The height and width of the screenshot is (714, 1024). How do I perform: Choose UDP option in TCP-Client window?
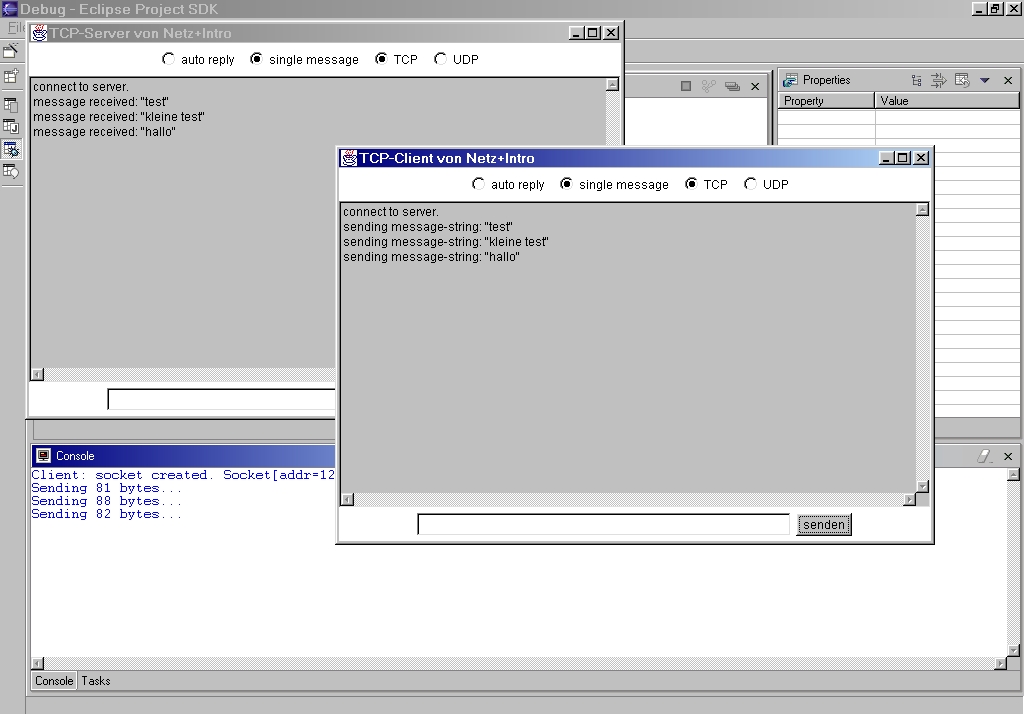[x=751, y=184]
